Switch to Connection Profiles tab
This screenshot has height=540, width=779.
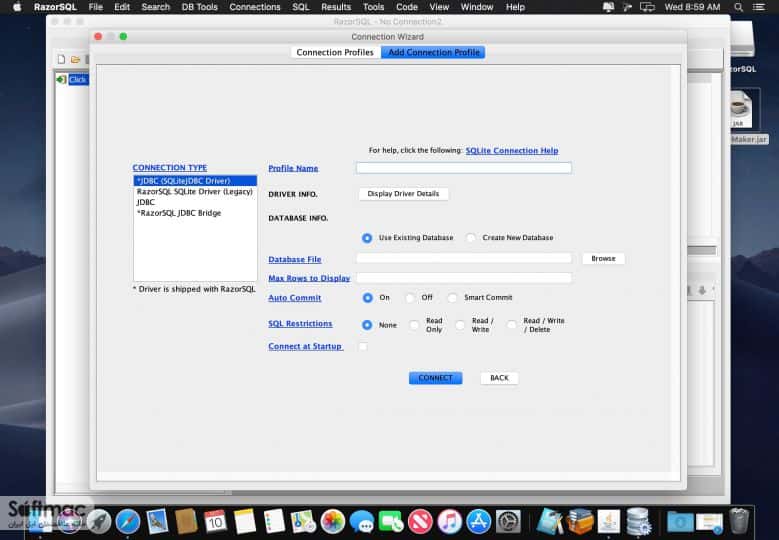[x=335, y=52]
